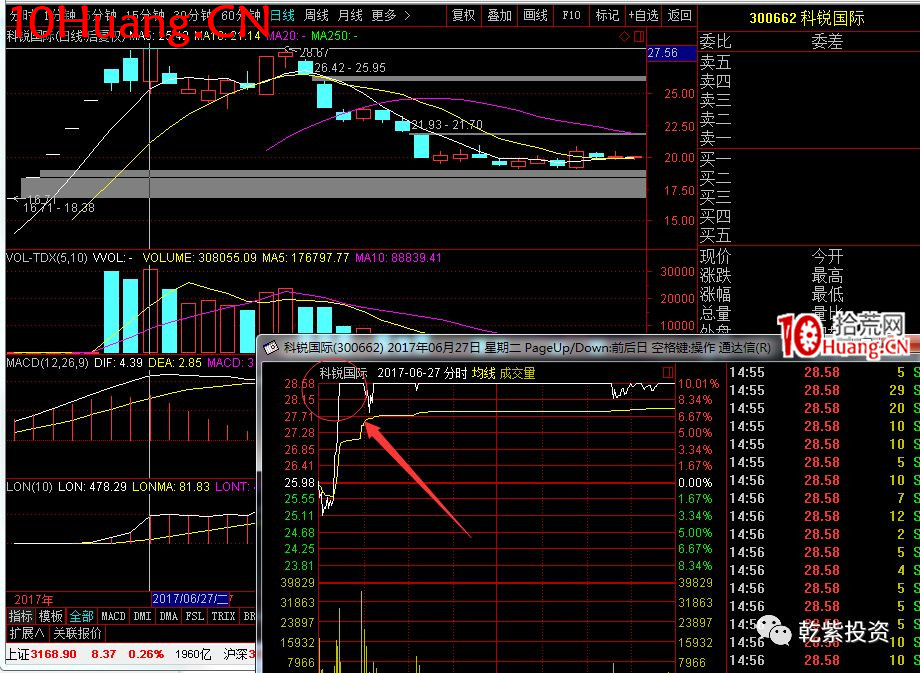Select the DMI indicator tab

click(x=143, y=616)
